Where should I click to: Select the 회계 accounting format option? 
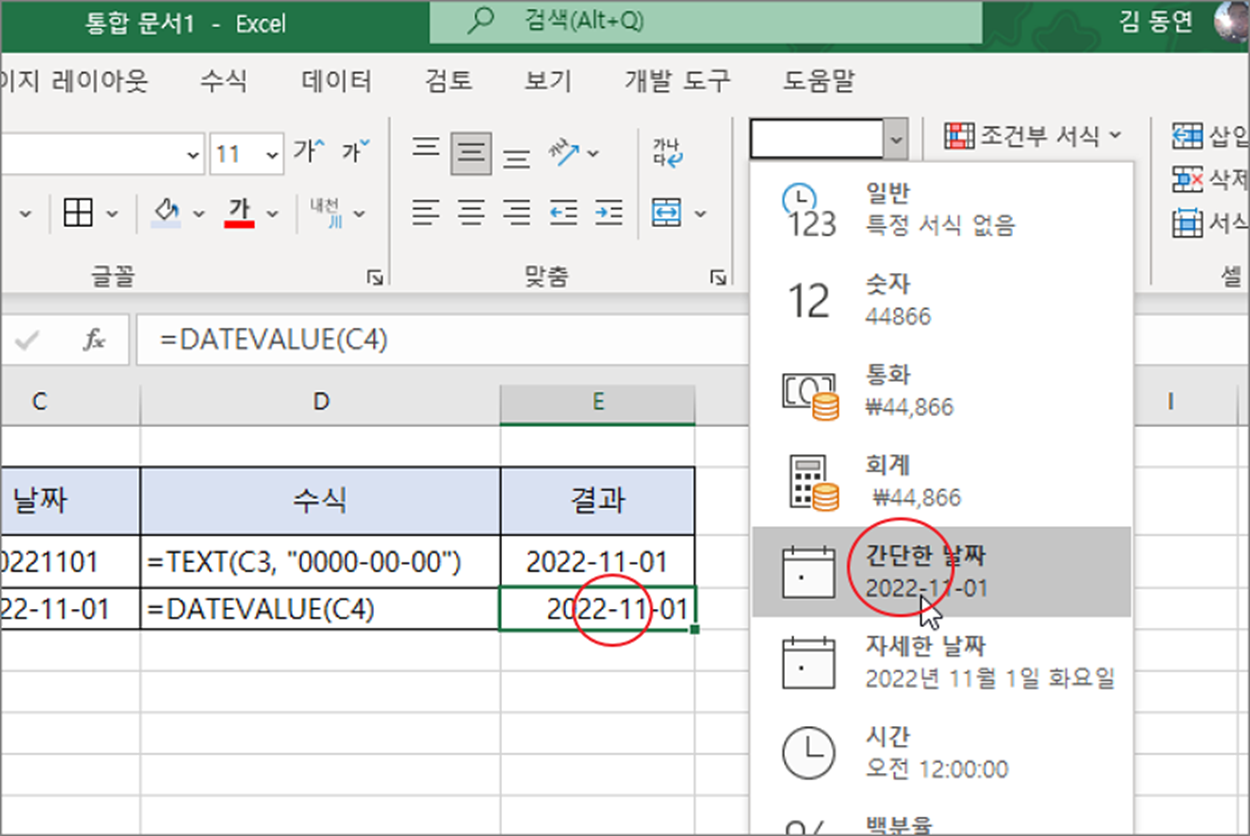coord(941,481)
